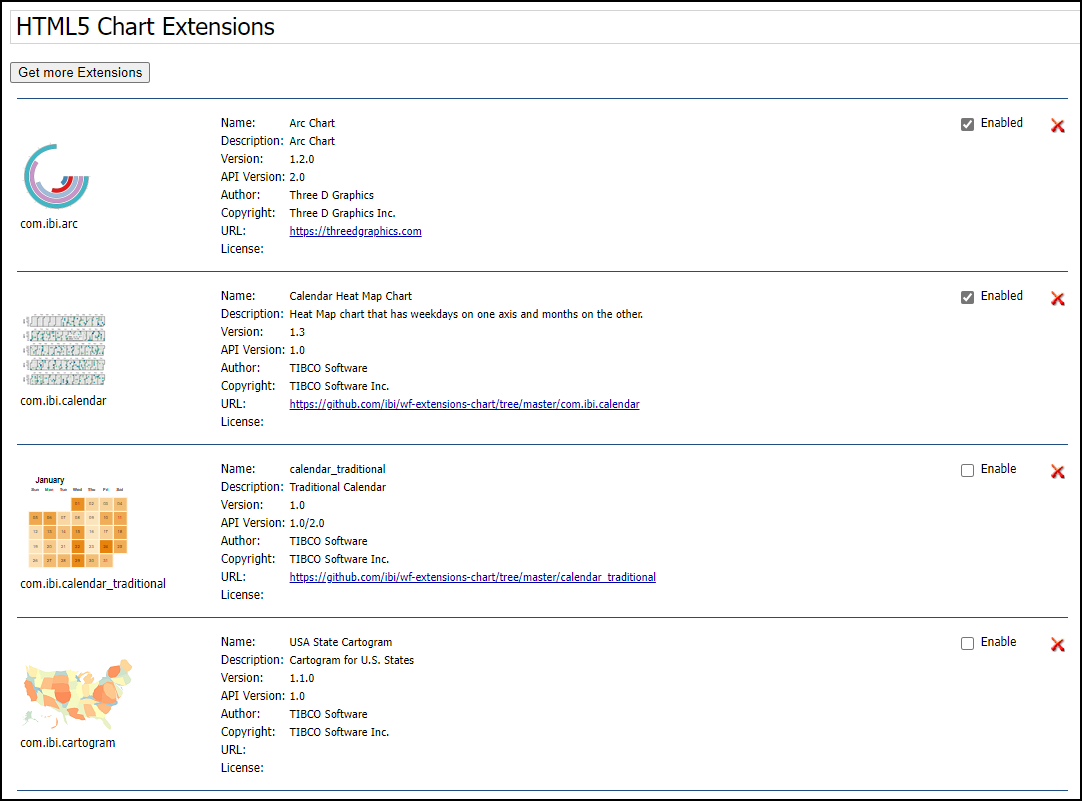Click the com.ibi.calendar_traditional ID label

[93, 583]
